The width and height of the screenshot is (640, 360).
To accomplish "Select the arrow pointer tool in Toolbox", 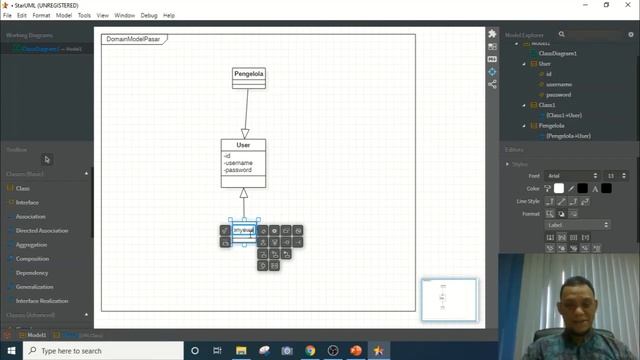I will coord(47,160).
